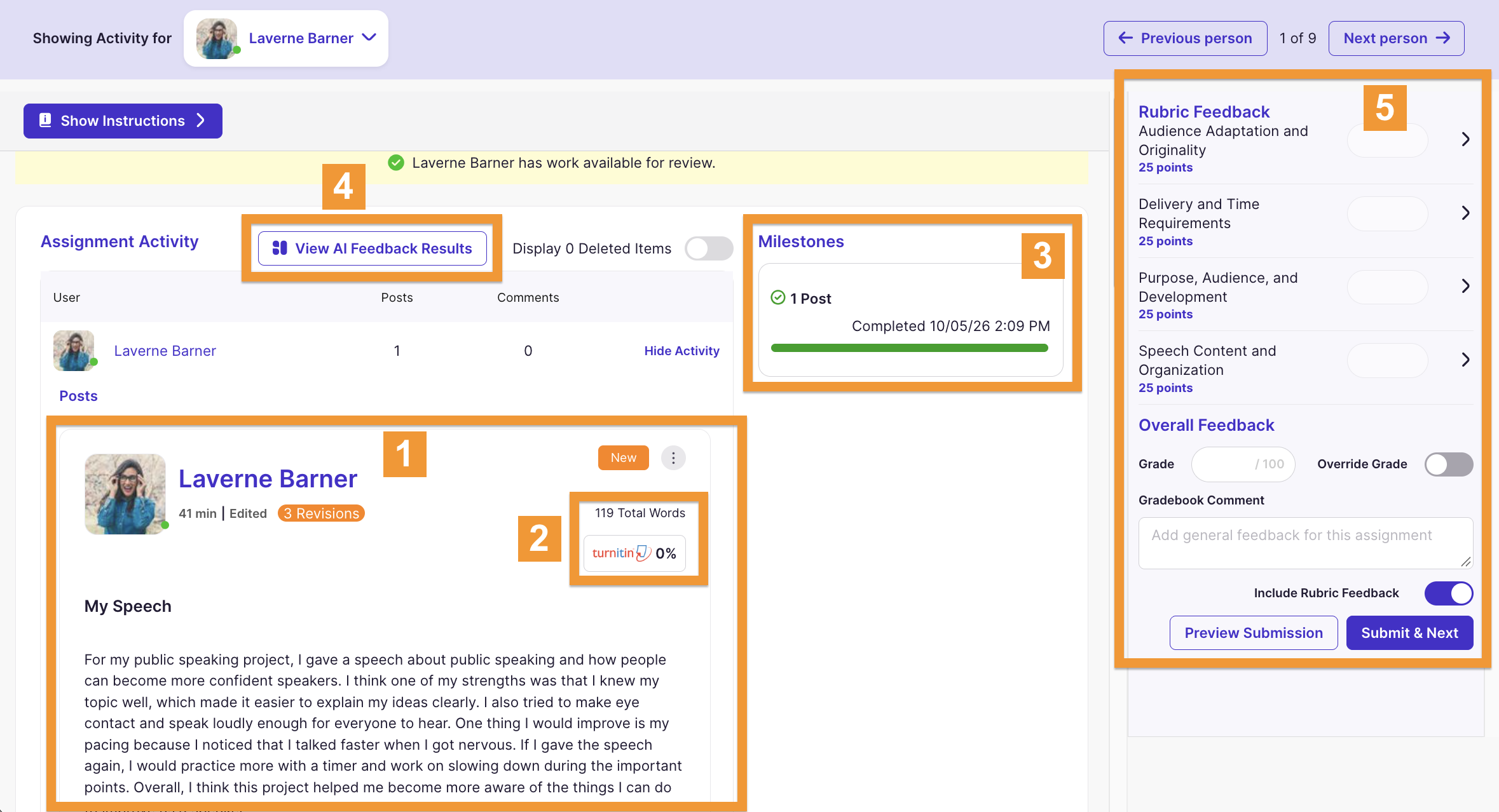The width and height of the screenshot is (1499, 812).
Task: Expand Purpose, Audience, and Development criterion
Action: 1465,286
